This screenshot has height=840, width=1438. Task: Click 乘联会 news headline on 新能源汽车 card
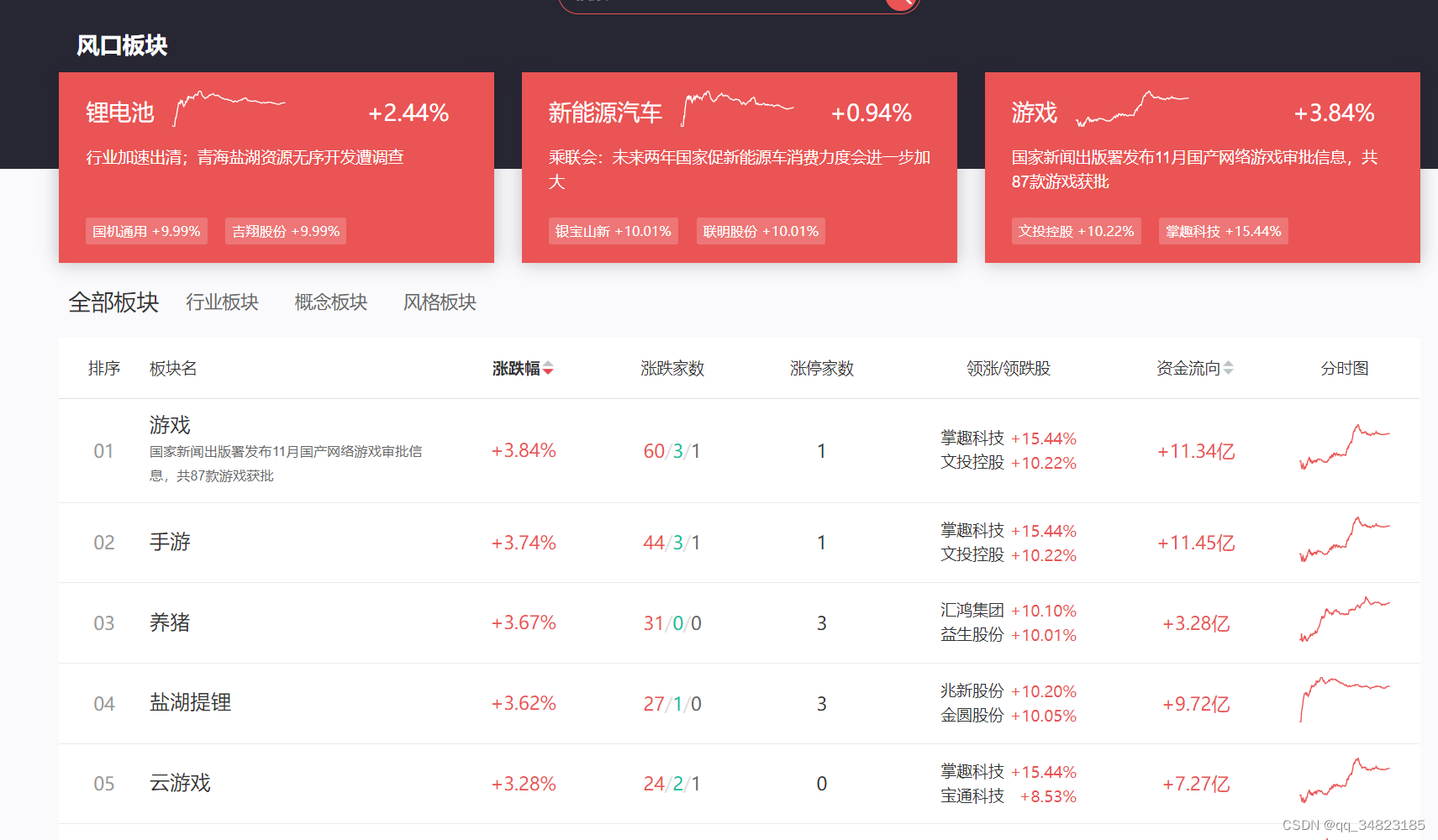(740, 169)
